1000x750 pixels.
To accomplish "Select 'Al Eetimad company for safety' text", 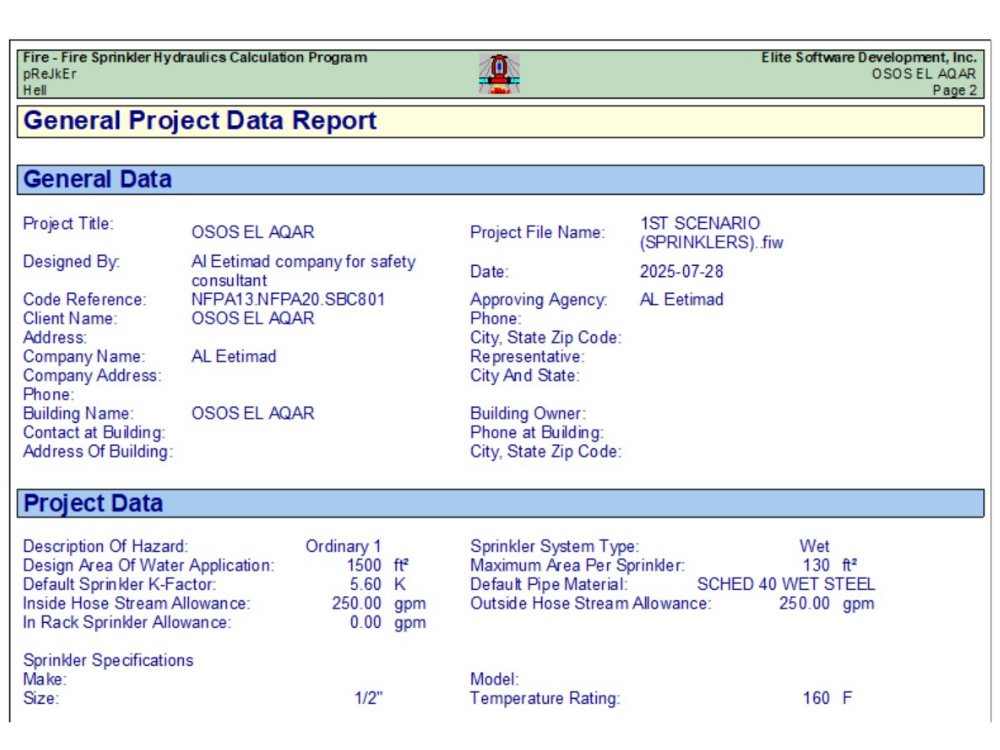I will tap(304, 261).
